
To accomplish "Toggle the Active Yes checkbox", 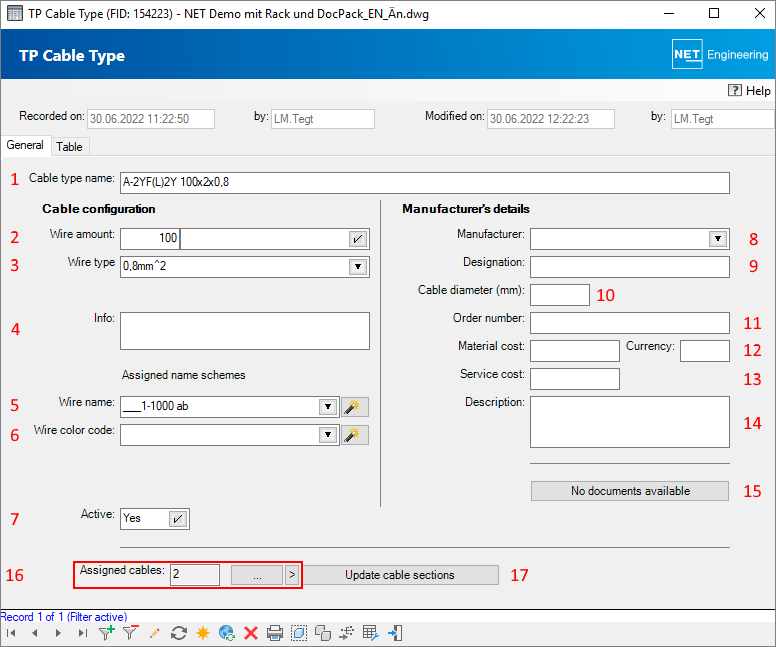I will [177, 519].
